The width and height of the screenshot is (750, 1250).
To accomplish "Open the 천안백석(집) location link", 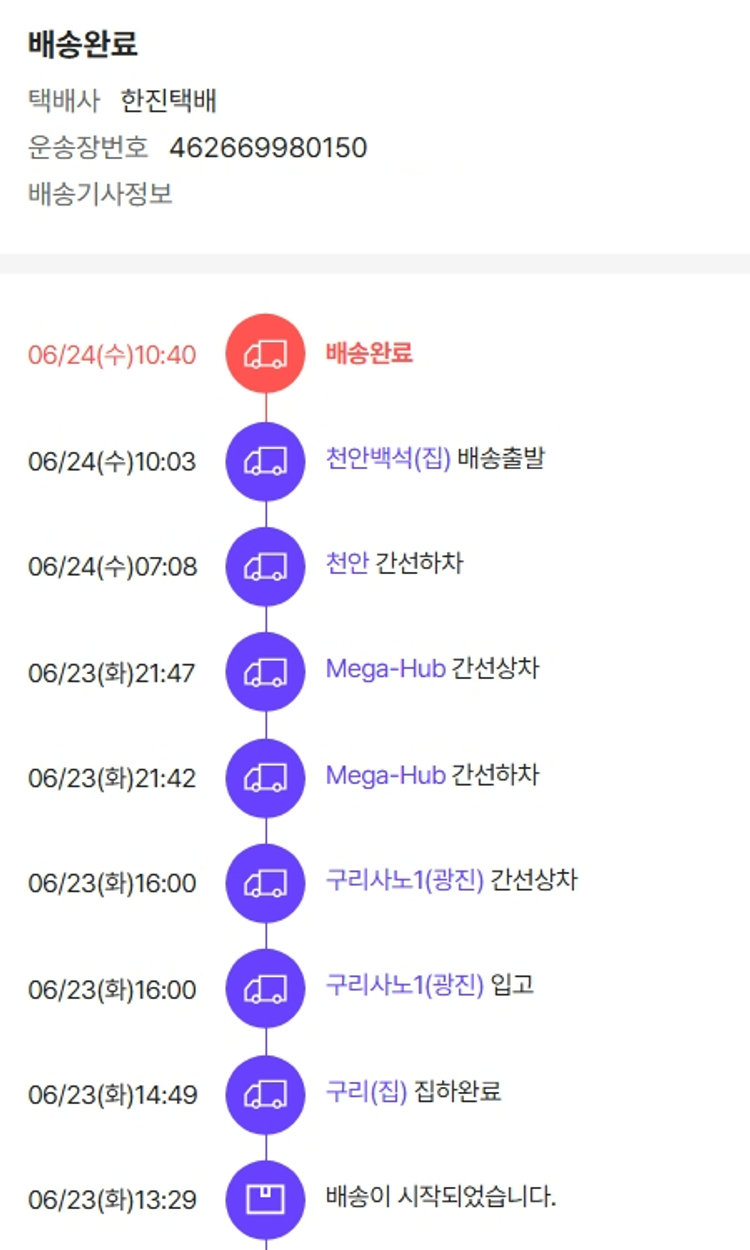I will point(388,459).
